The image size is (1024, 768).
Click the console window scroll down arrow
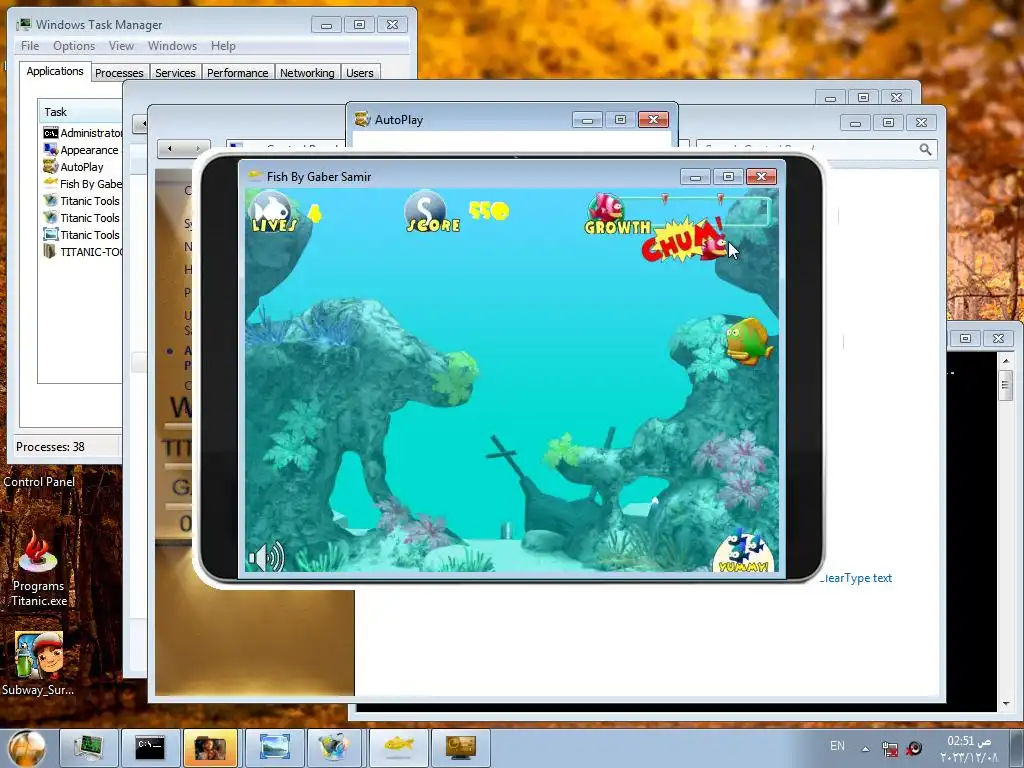click(x=1006, y=703)
